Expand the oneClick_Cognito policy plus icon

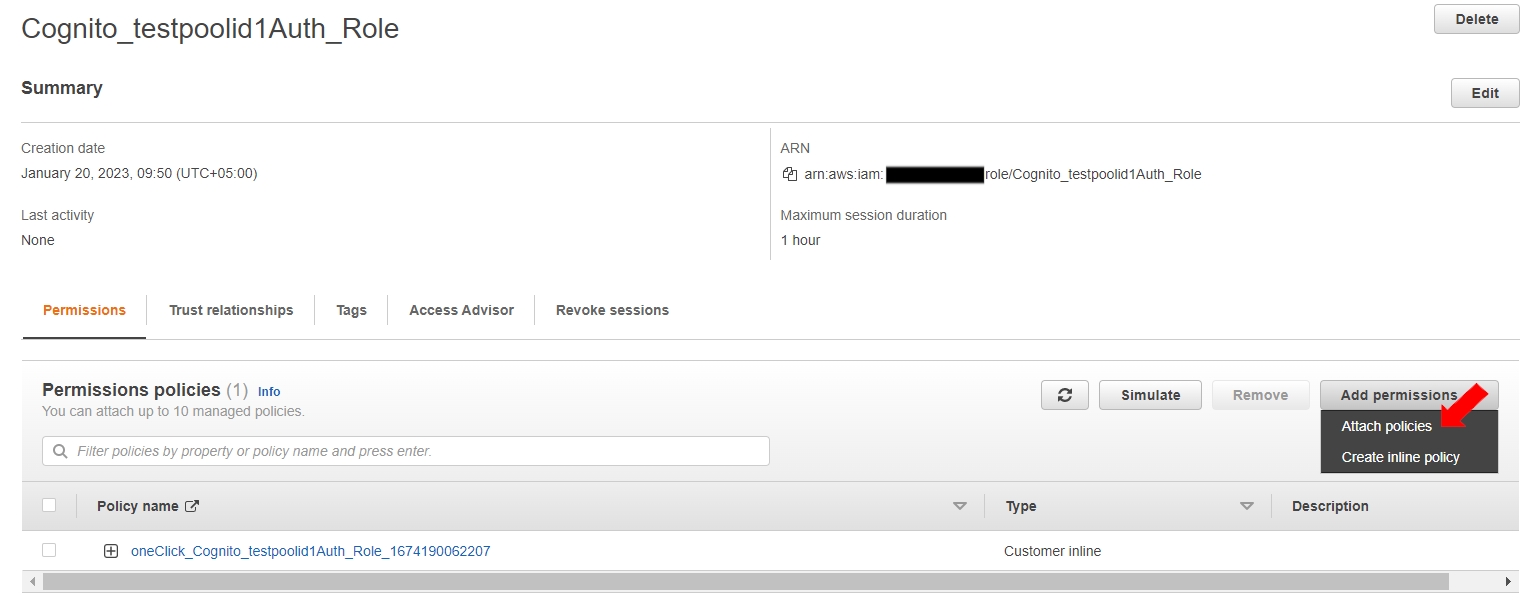point(111,551)
